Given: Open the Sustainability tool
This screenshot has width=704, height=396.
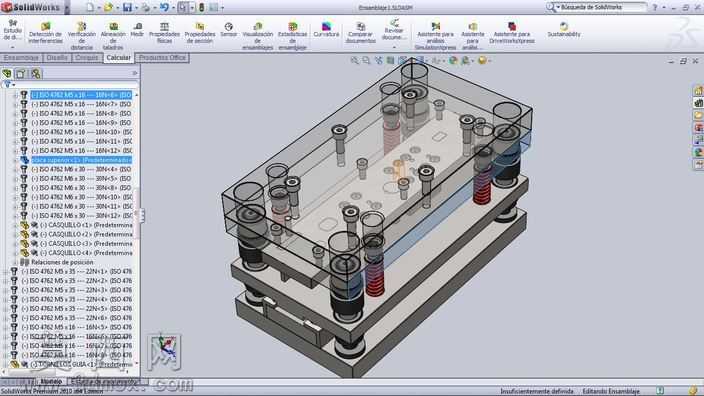Looking at the screenshot, I should 564,30.
